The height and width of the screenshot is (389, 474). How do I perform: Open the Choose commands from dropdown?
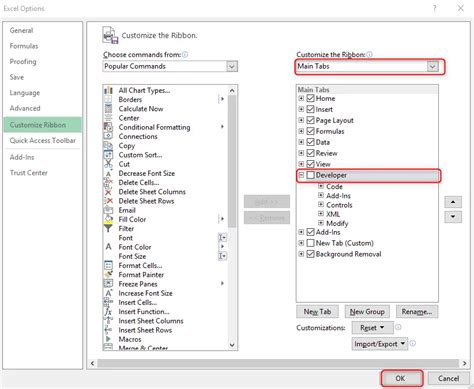point(232,66)
